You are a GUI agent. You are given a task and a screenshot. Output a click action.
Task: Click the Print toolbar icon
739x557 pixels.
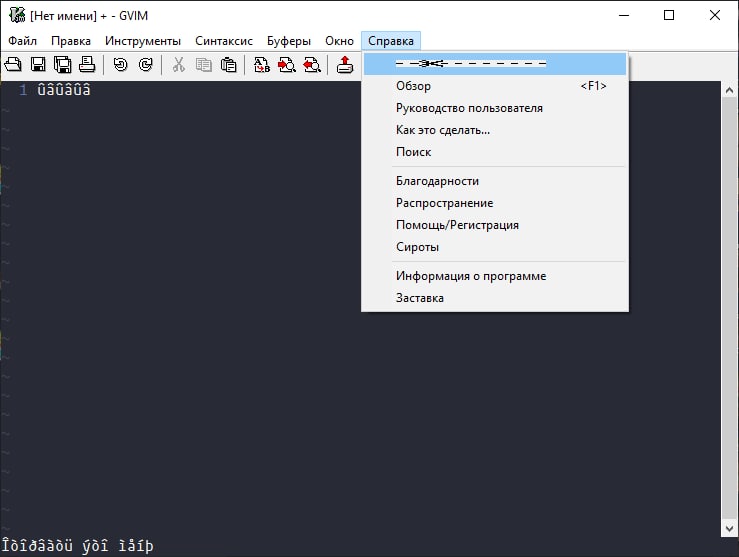click(x=87, y=64)
